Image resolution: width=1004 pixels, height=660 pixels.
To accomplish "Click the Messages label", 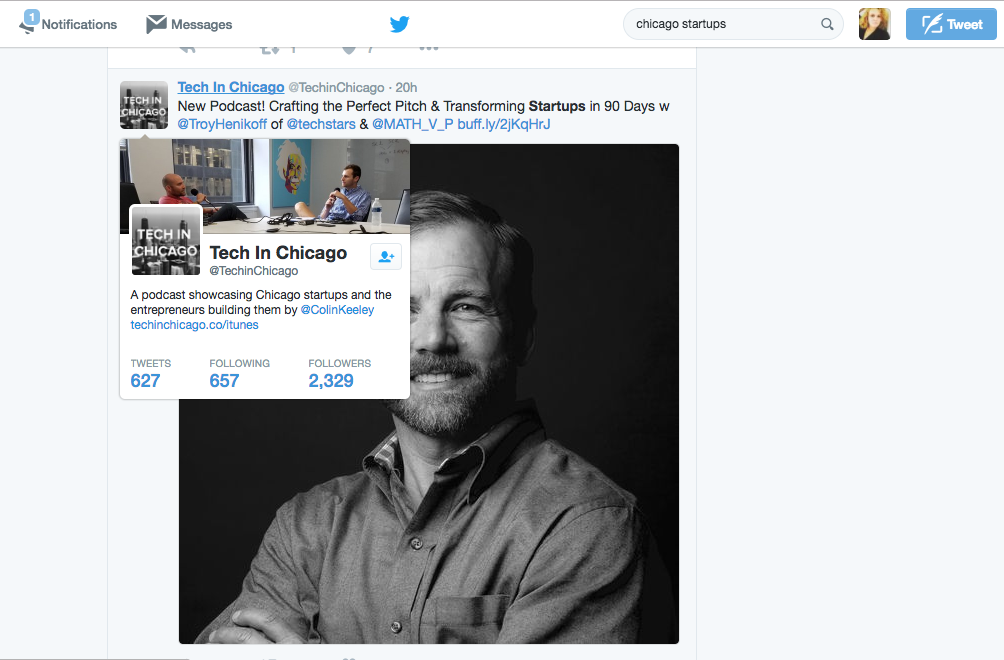I will [202, 24].
